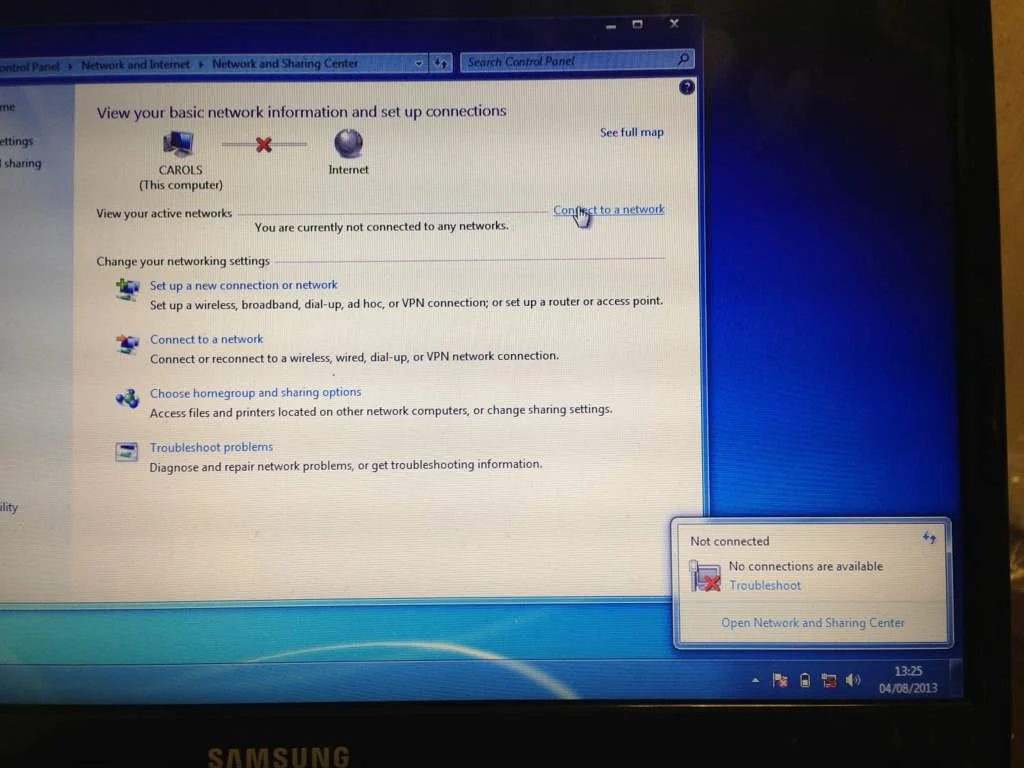Image resolution: width=1024 pixels, height=768 pixels.
Task: Close the Network and Sharing Center window
Action: 674,24
